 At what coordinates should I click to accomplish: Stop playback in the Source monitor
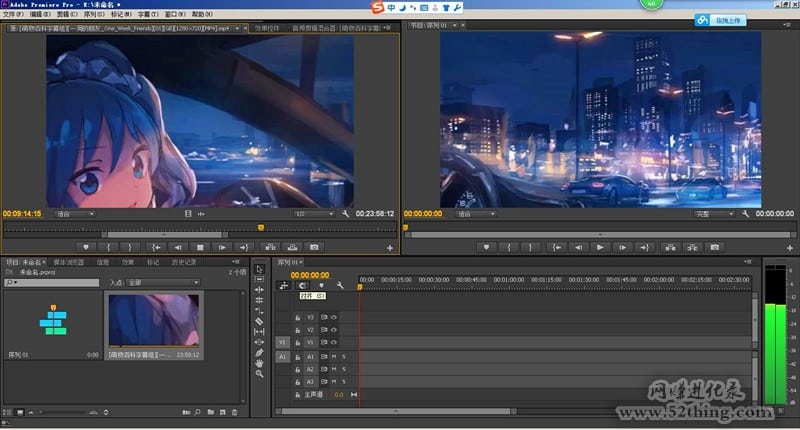click(200, 247)
